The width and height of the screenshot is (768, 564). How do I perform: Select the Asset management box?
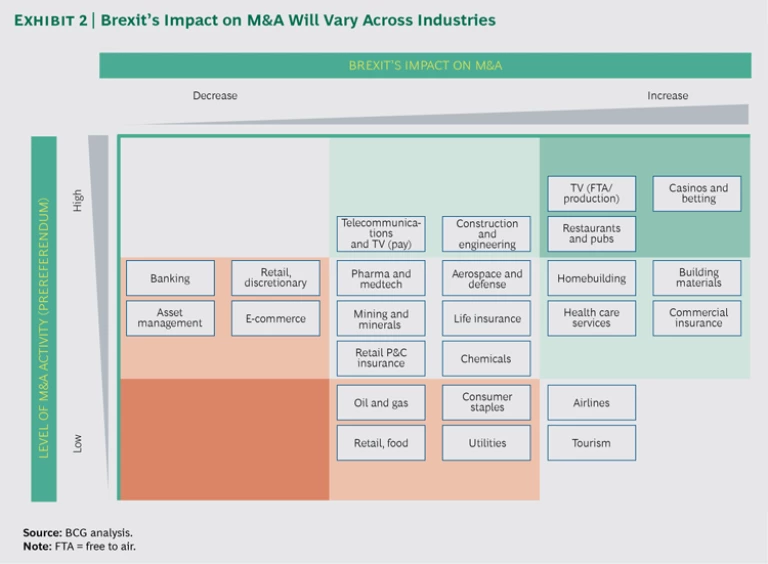coord(170,318)
